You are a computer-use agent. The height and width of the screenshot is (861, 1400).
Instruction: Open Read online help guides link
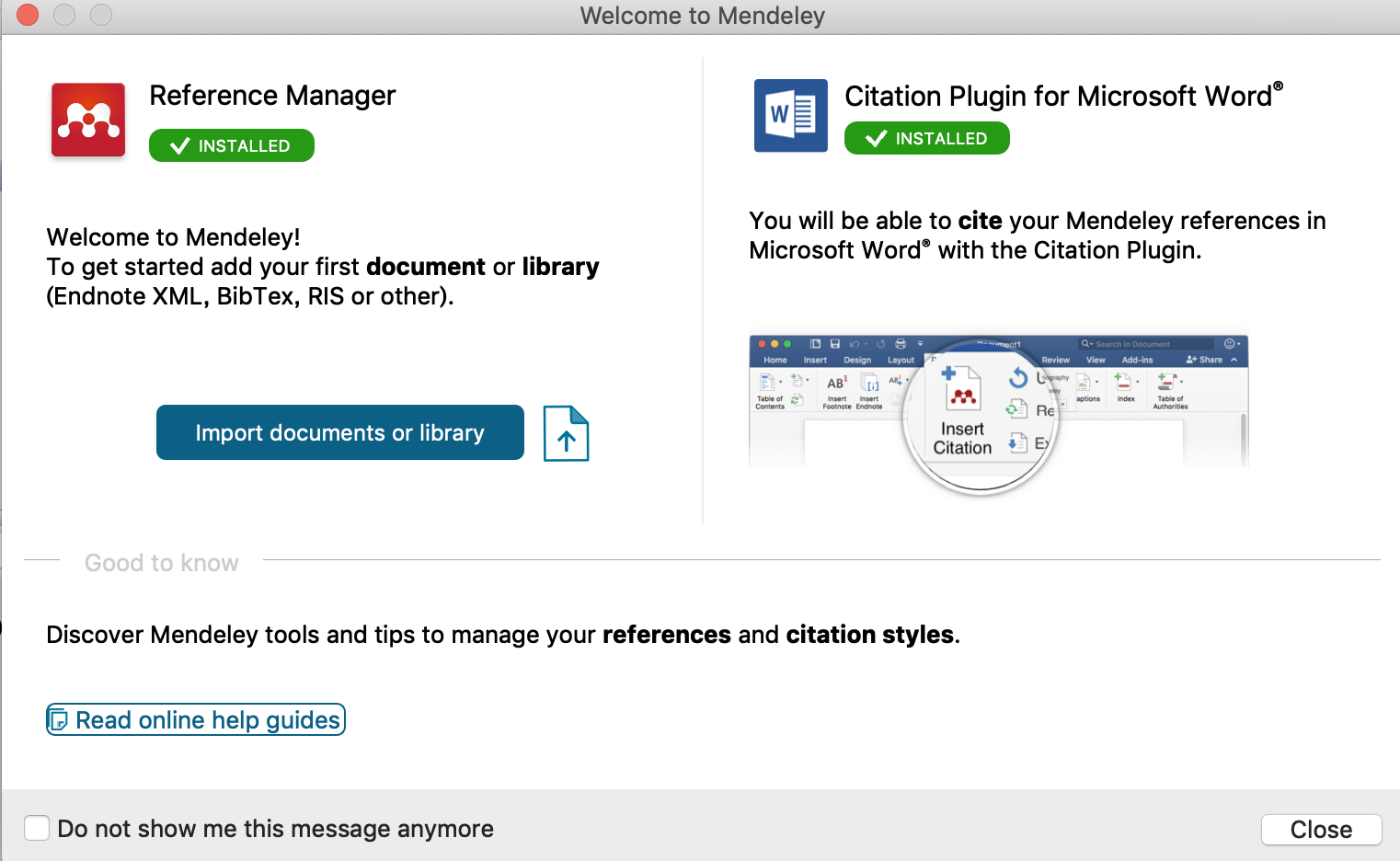(196, 719)
